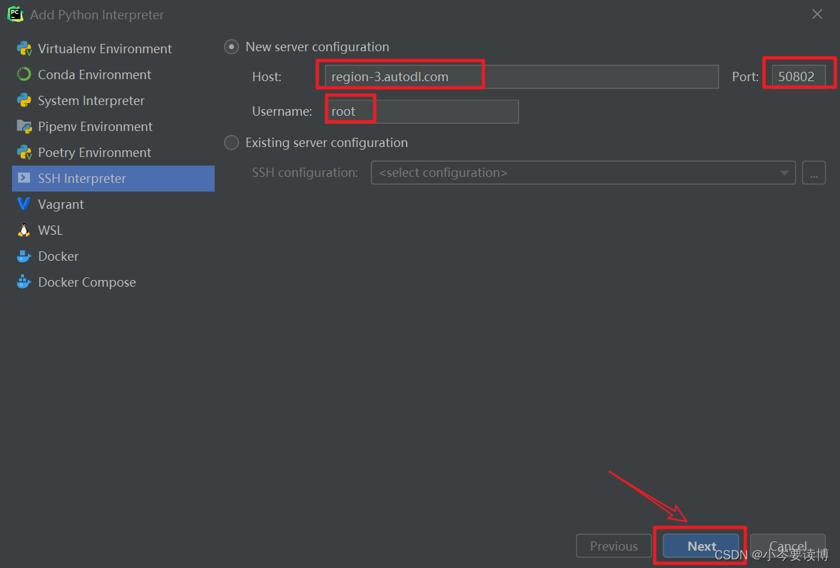Open the SSH configuration dropdown
The image size is (840, 568).
click(583, 173)
